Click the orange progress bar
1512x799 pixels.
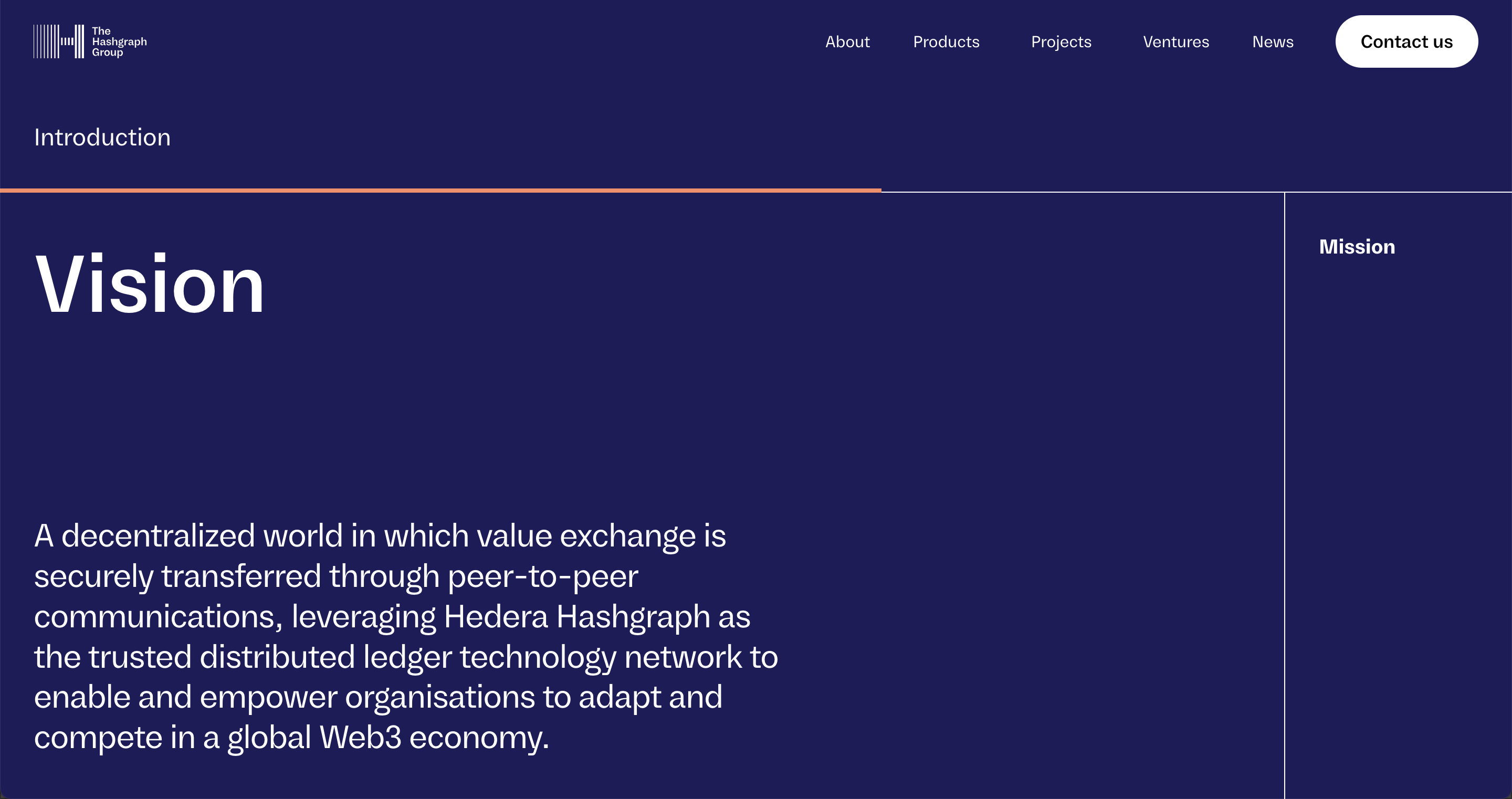[440, 190]
